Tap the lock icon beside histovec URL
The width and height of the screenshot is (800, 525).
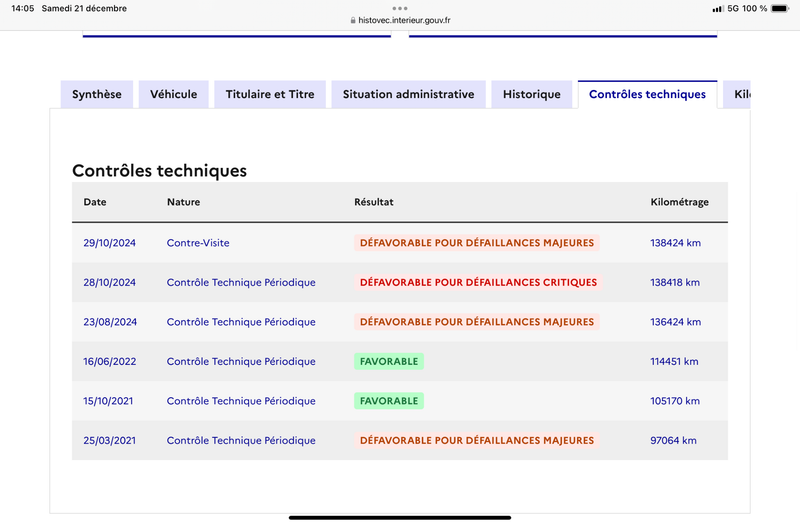pyautogui.click(x=353, y=20)
